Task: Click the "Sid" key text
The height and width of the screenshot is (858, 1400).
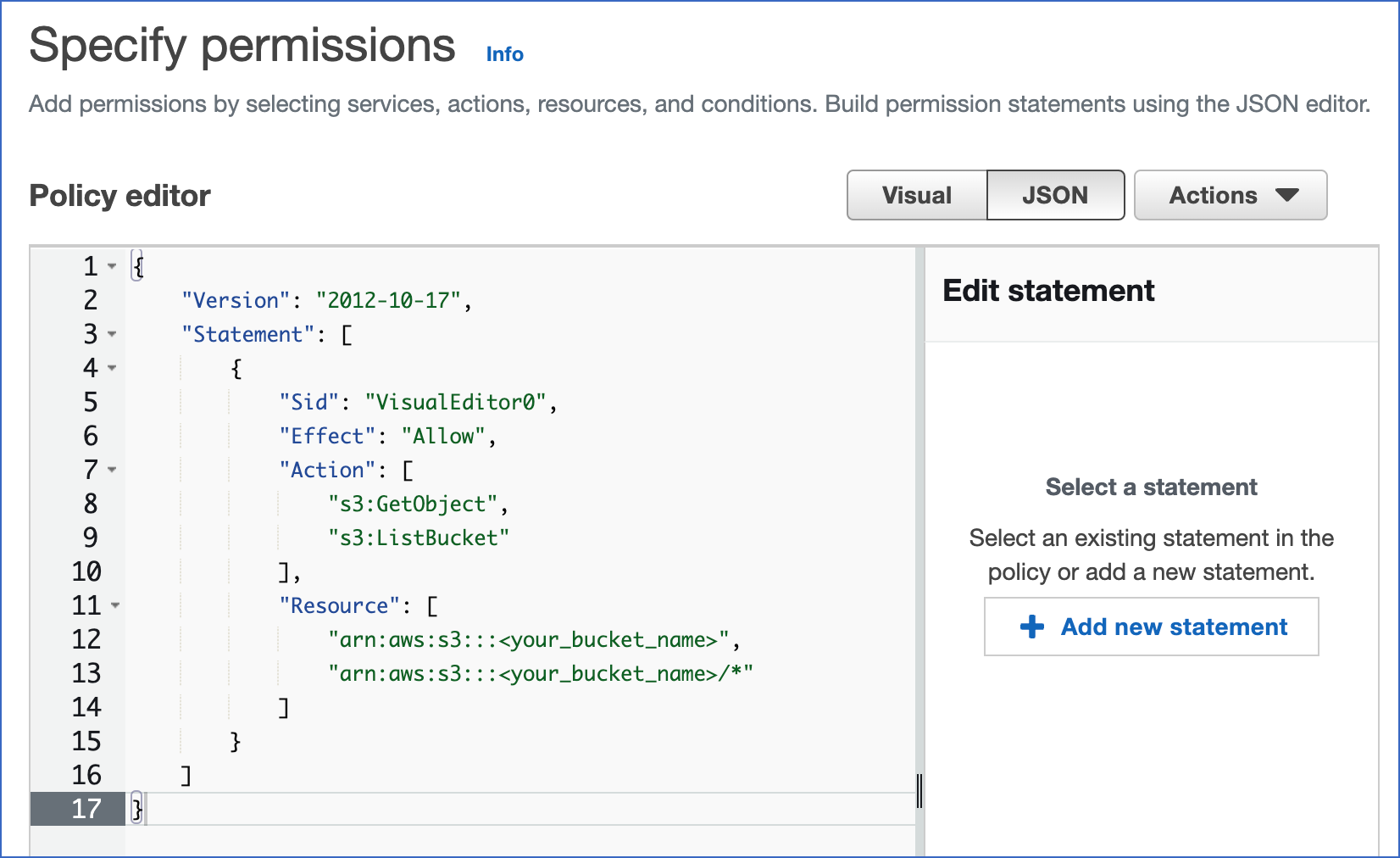Action: click(309, 402)
